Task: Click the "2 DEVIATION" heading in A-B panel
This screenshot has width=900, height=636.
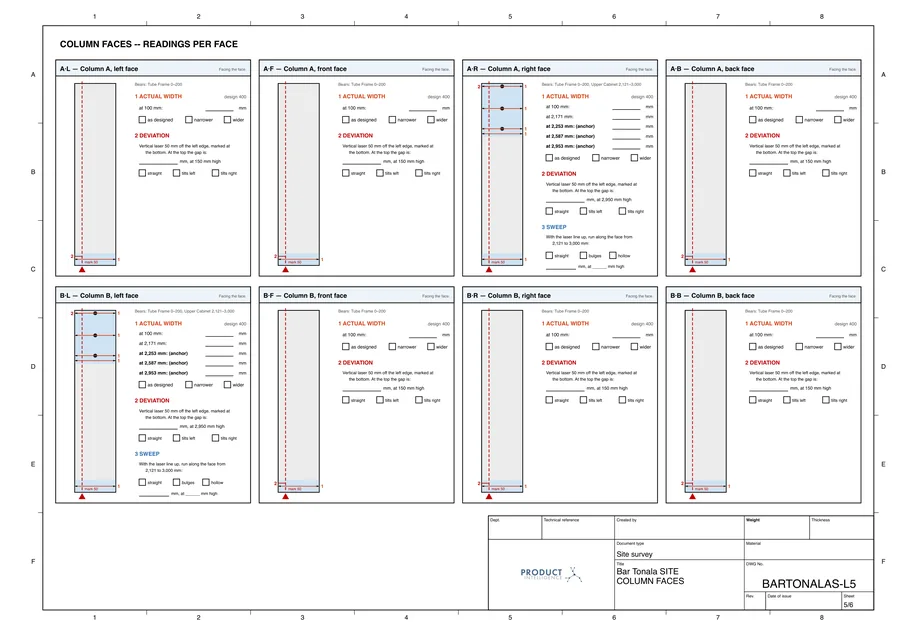Action: (x=762, y=135)
